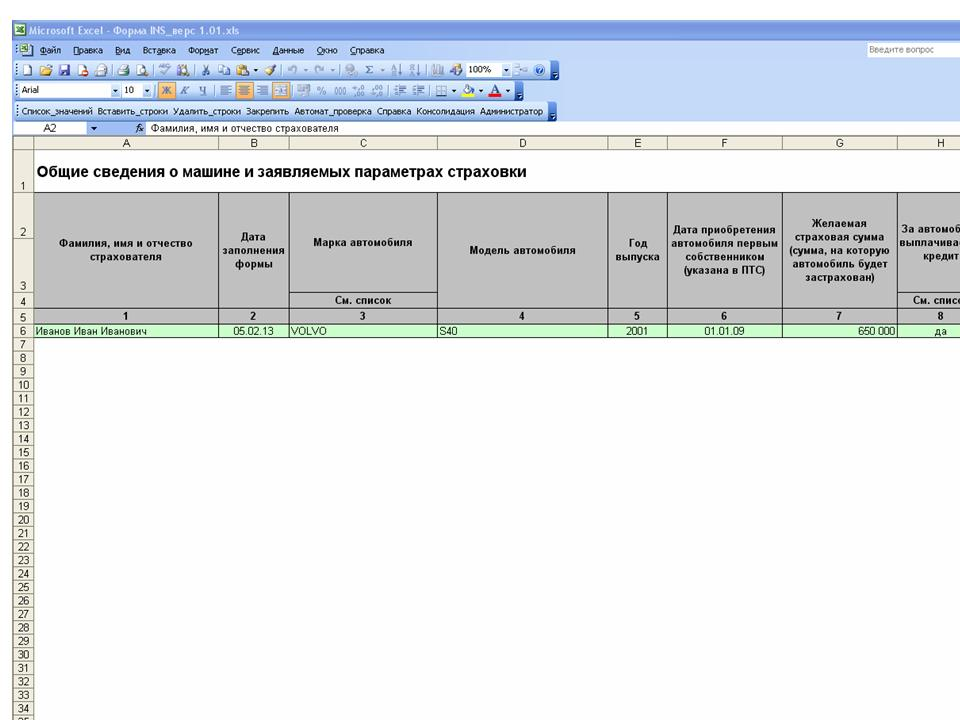Toggle Bold (Ж) formatting
Image resolution: width=960 pixels, height=720 pixels.
pos(166,91)
